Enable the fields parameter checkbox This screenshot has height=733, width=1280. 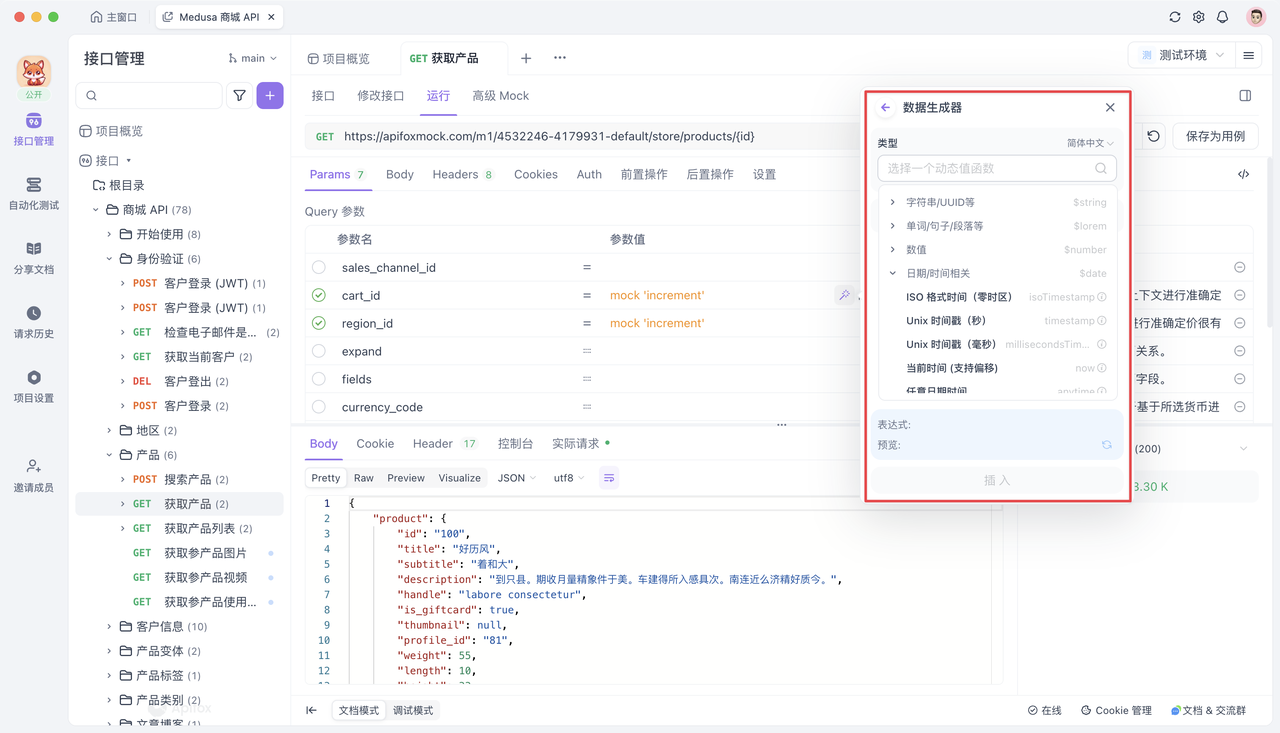tap(319, 379)
